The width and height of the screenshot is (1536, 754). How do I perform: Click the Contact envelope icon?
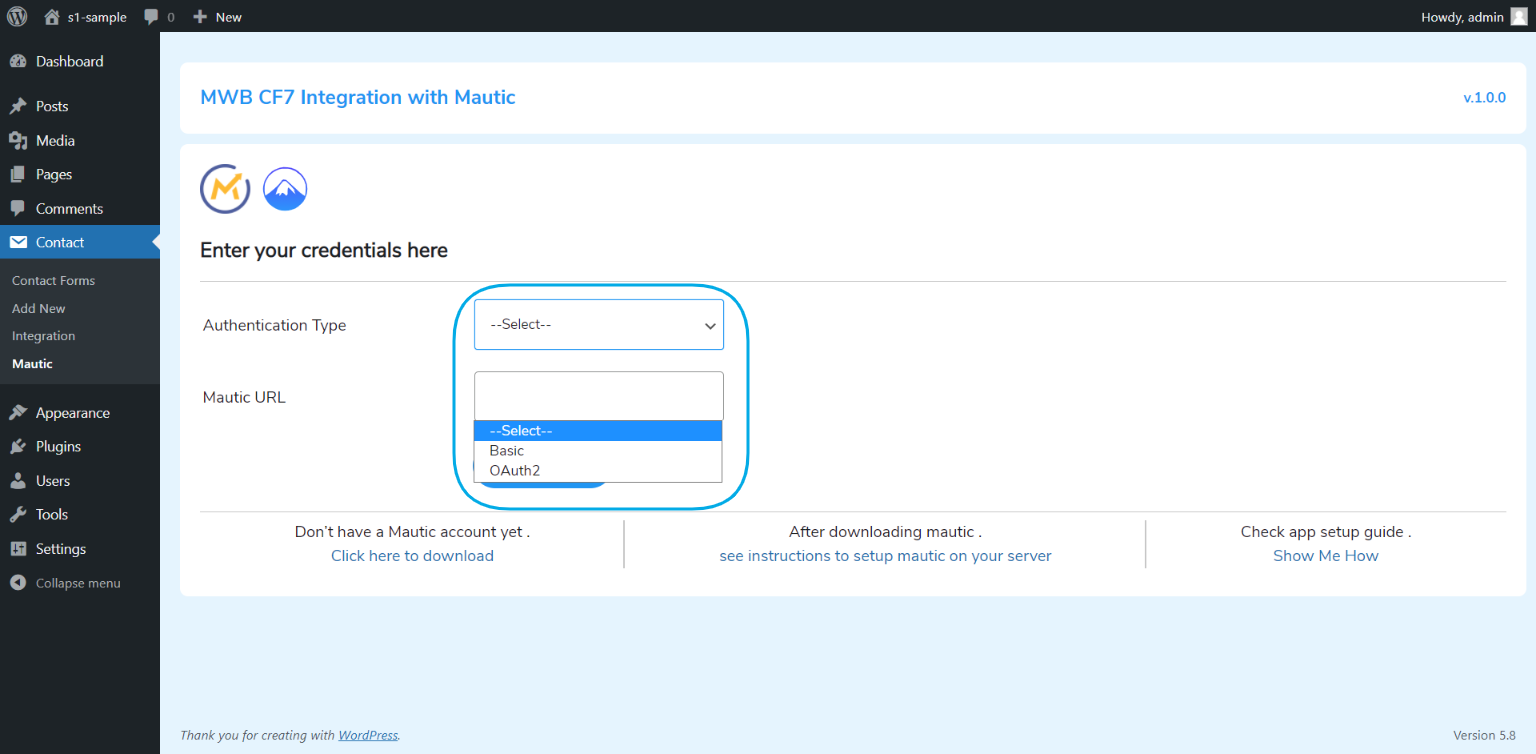(x=18, y=242)
